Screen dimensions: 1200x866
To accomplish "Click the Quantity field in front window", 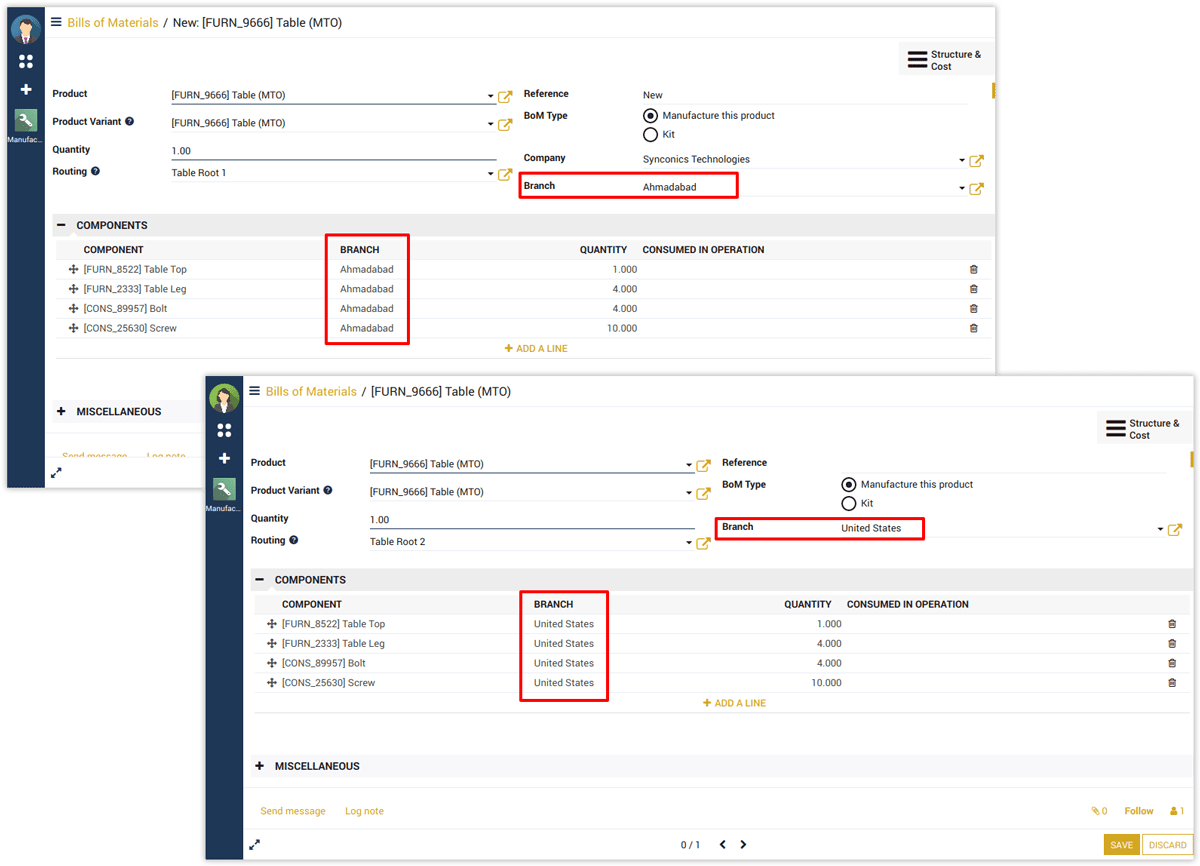I will coord(531,520).
